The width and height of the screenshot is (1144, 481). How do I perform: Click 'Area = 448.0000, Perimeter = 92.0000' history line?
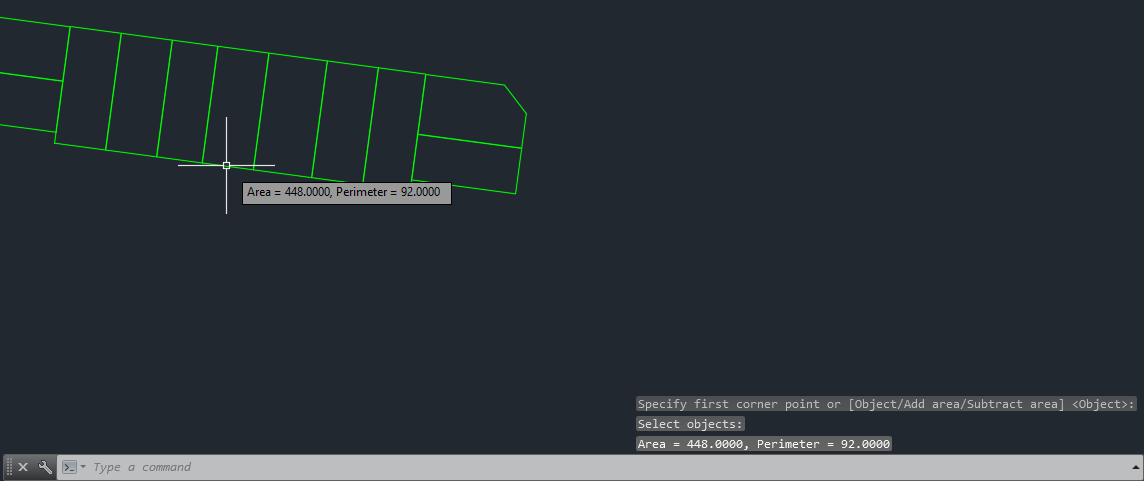pos(764,444)
